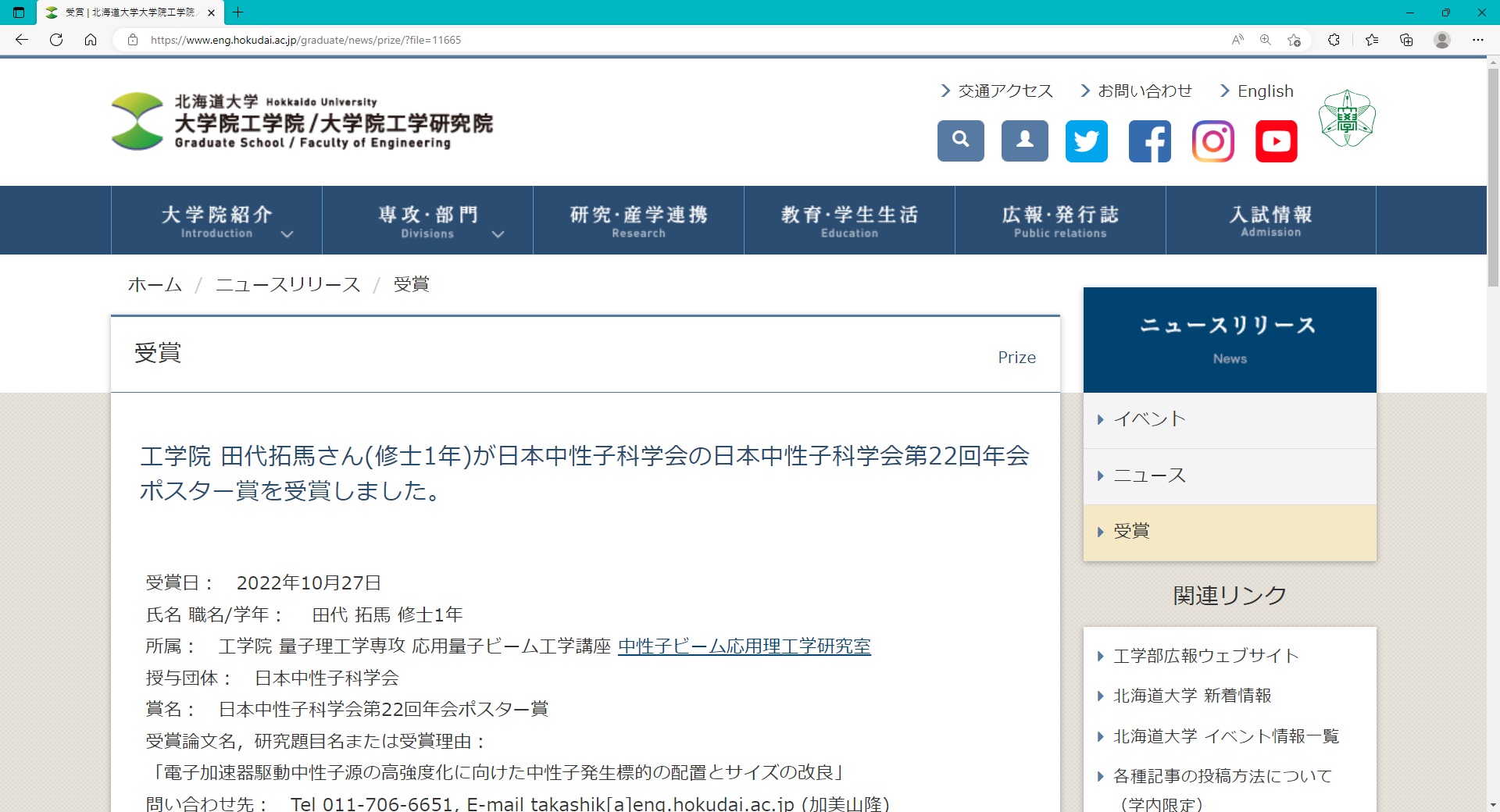
Task: Open the 専攻・部門 Divisions menu label
Action: click(427, 221)
